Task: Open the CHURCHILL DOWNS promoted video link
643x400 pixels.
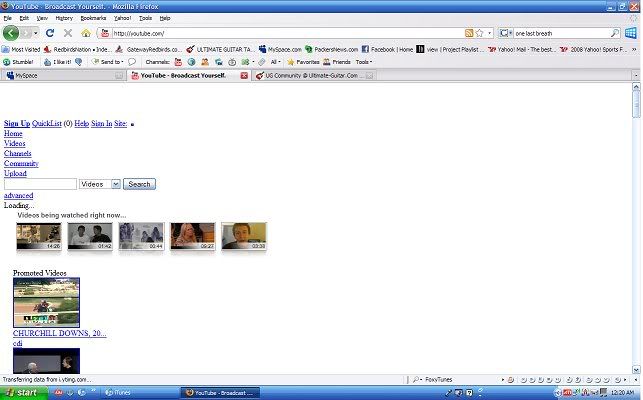Action: [59, 333]
